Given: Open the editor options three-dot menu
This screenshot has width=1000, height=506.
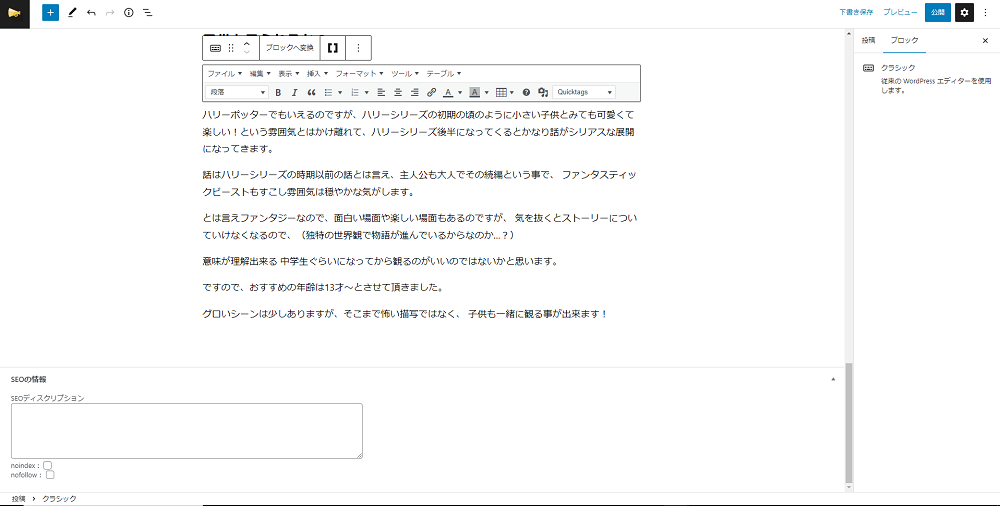Looking at the screenshot, I should (986, 12).
